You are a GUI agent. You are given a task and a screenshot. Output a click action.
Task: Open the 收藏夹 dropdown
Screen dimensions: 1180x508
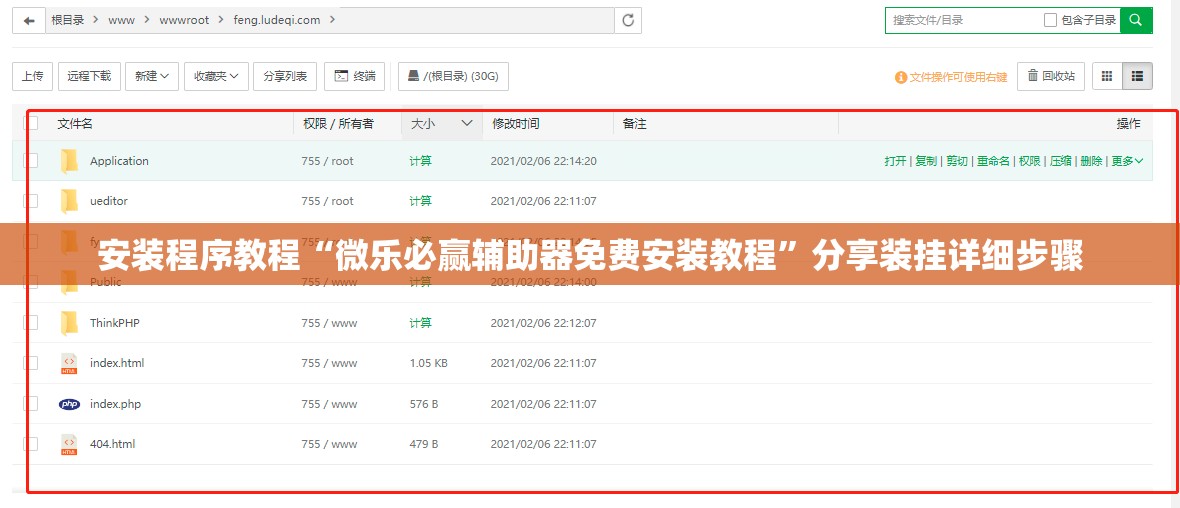216,76
